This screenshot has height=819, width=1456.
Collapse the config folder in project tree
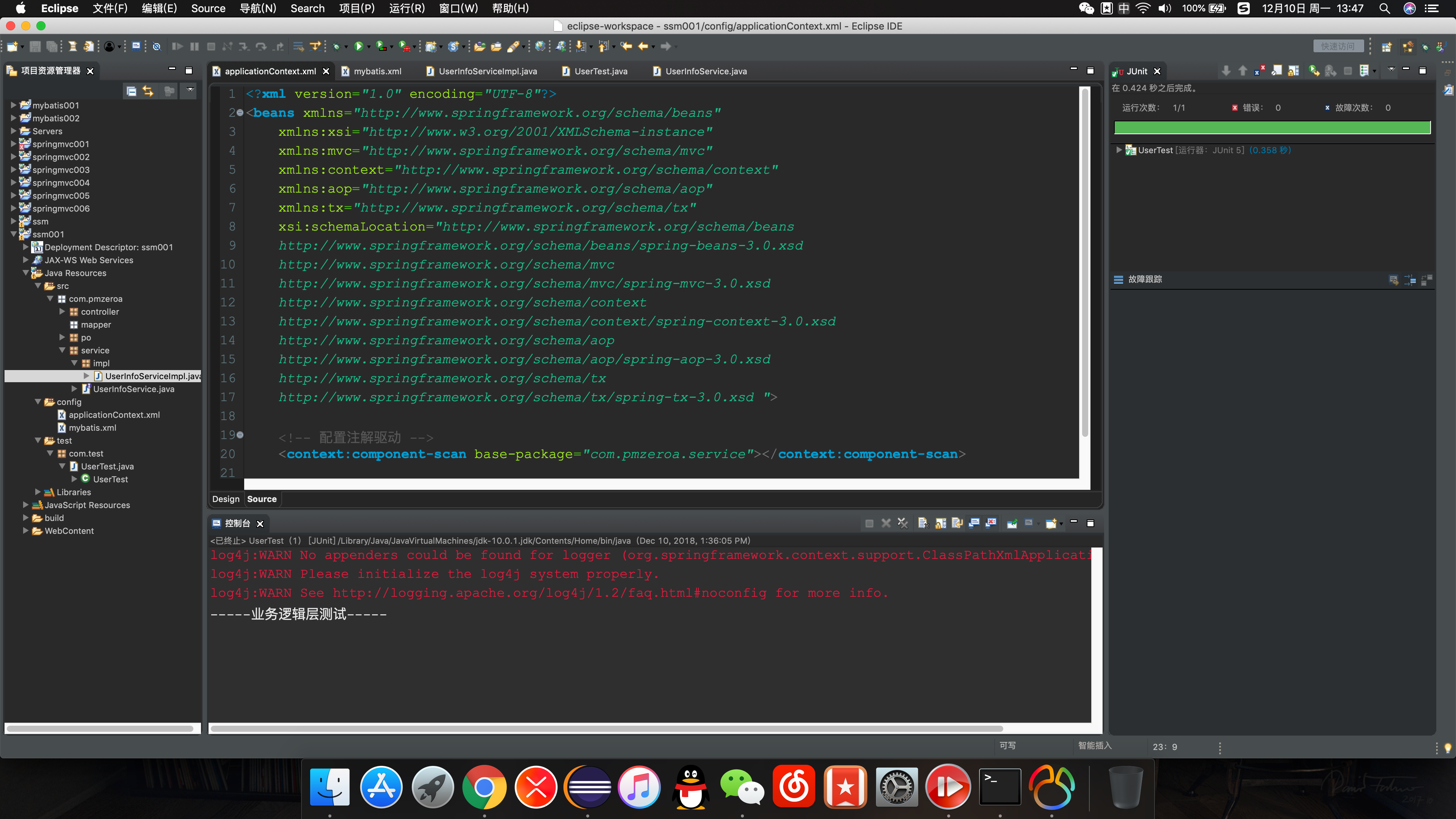pos(38,402)
